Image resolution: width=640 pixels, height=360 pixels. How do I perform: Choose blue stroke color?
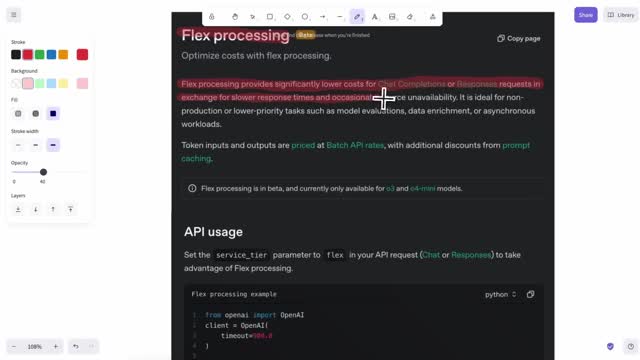[51, 54]
